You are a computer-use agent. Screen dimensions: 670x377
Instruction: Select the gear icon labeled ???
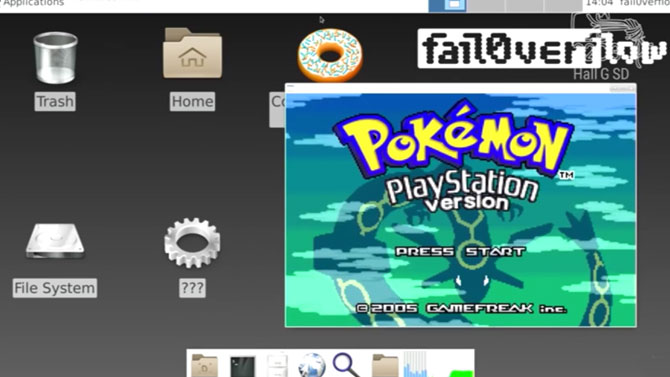click(192, 243)
